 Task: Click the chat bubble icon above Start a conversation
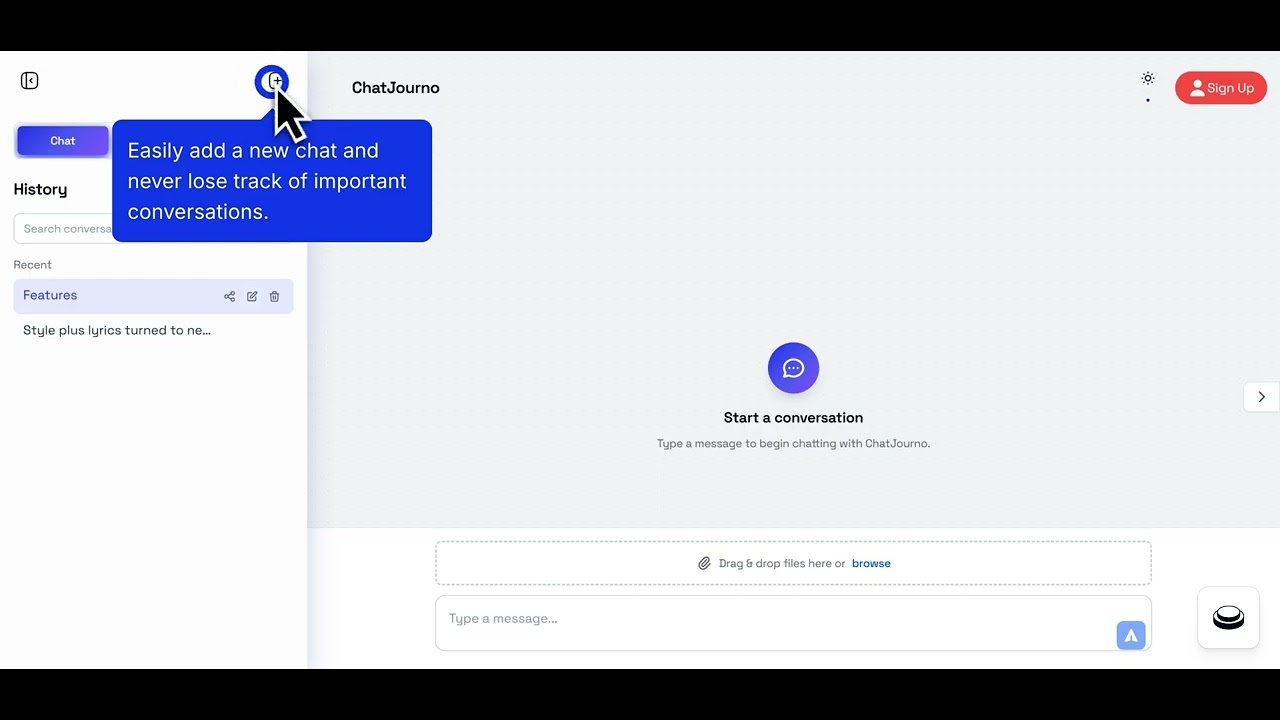pos(793,368)
